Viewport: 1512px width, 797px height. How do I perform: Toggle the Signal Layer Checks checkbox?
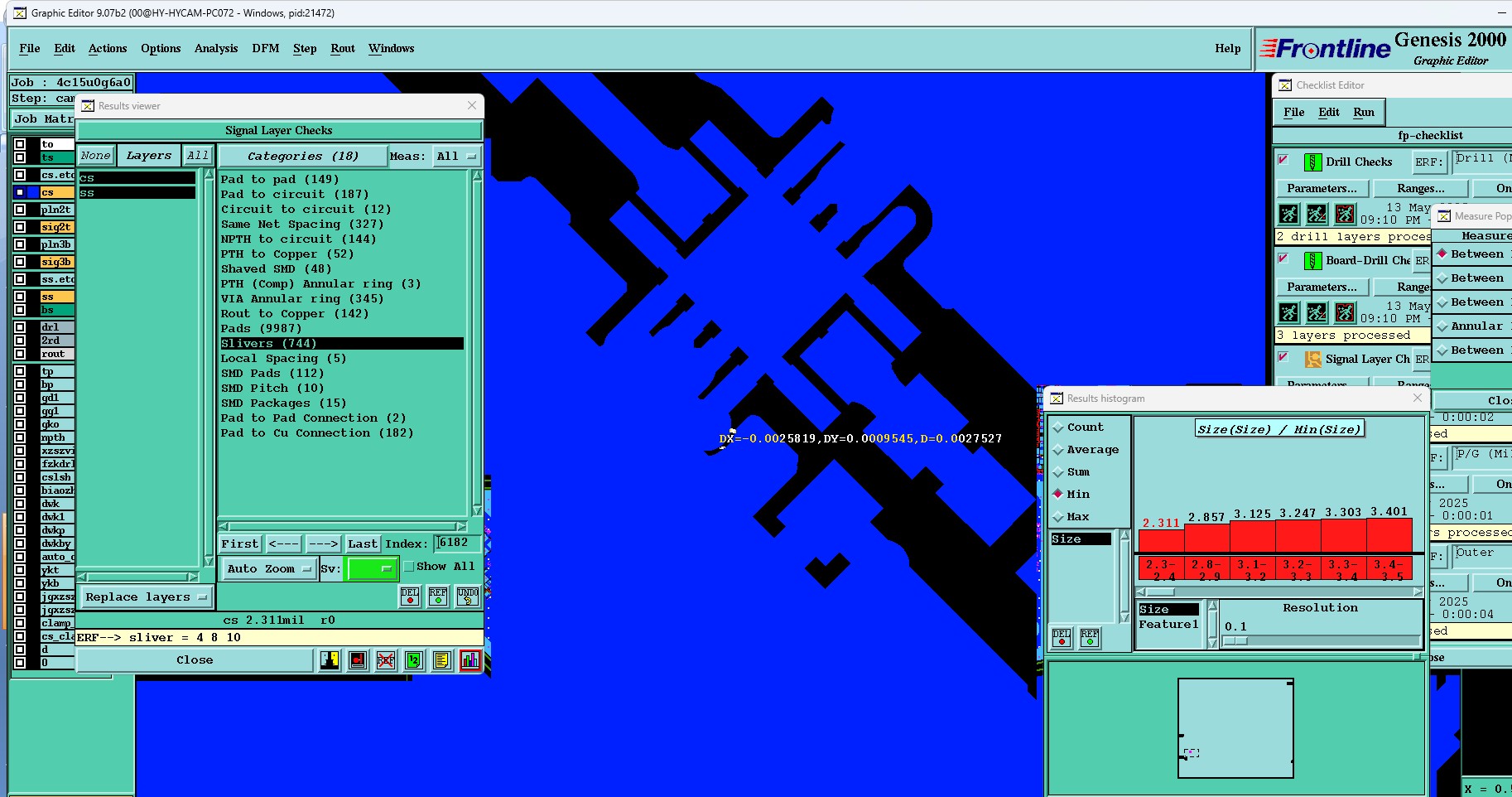[x=1283, y=357]
